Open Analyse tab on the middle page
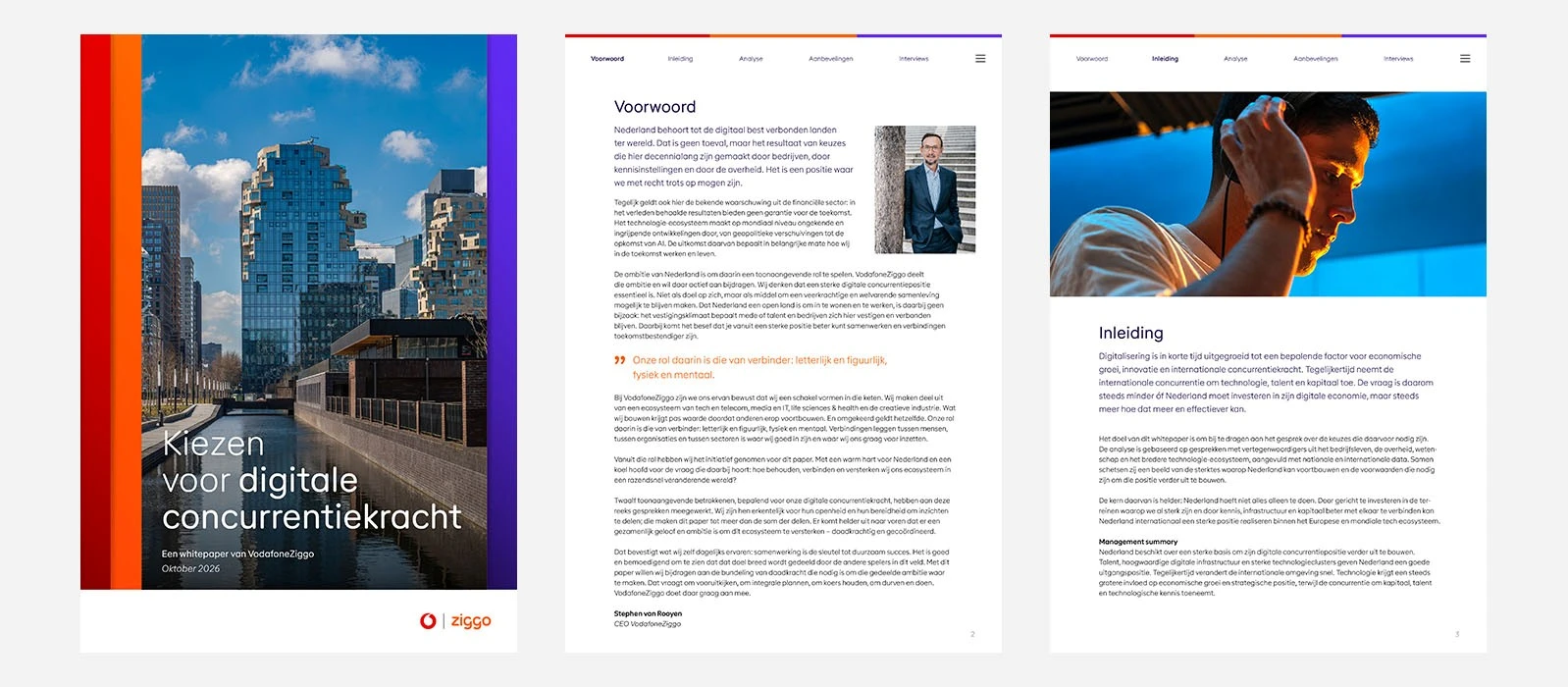The width and height of the screenshot is (1568, 687). pyautogui.click(x=751, y=59)
